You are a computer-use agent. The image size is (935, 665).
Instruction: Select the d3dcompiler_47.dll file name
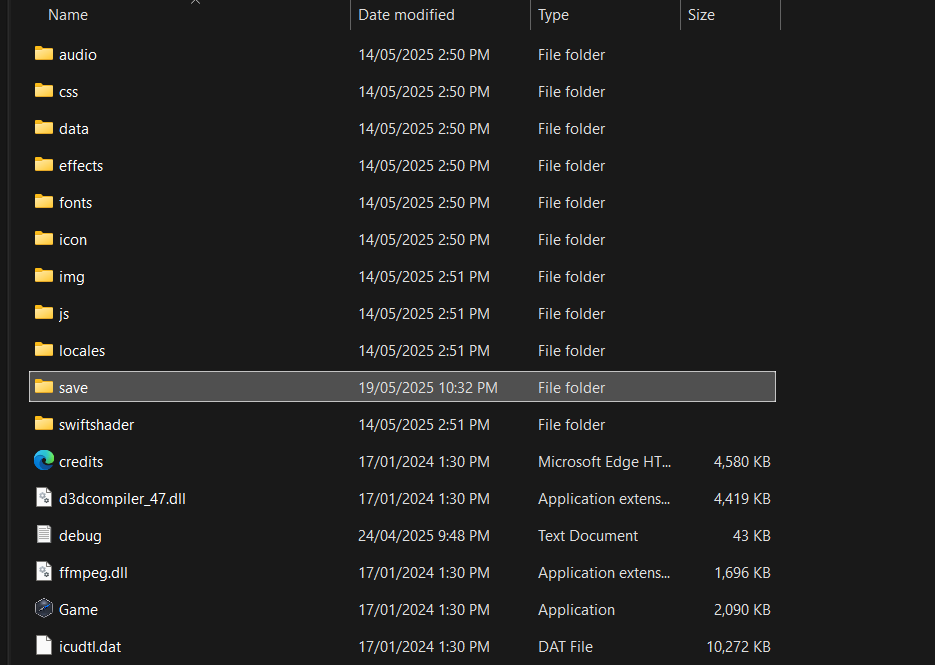pyautogui.click(x=122, y=499)
